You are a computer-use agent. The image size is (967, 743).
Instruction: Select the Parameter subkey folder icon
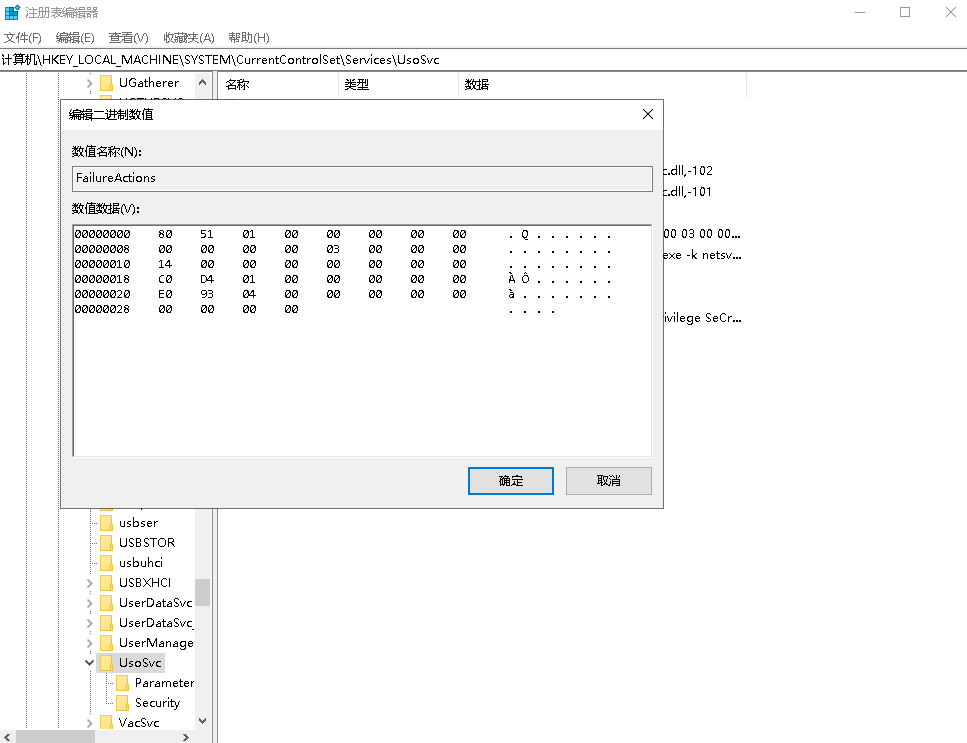point(123,683)
